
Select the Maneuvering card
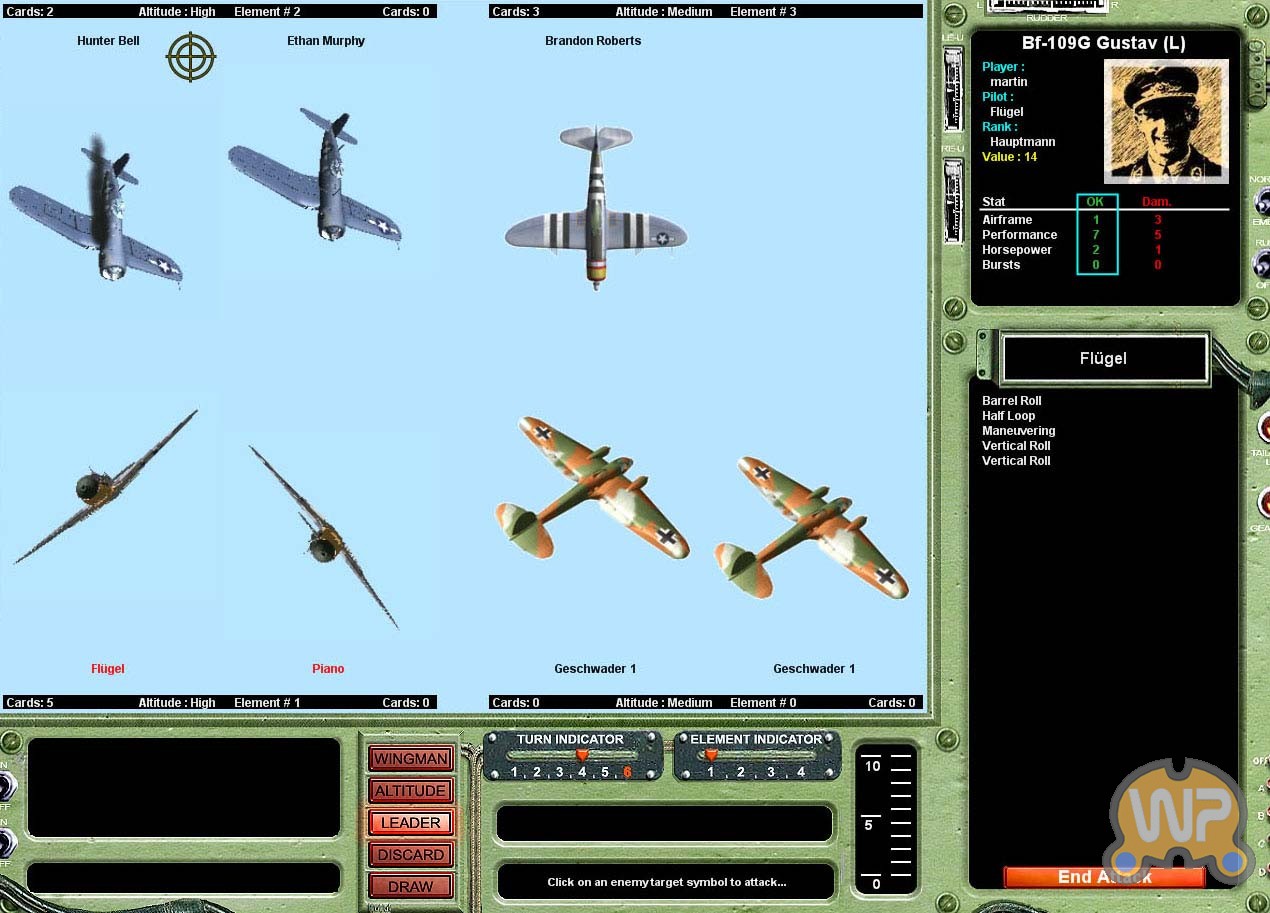(x=1018, y=431)
